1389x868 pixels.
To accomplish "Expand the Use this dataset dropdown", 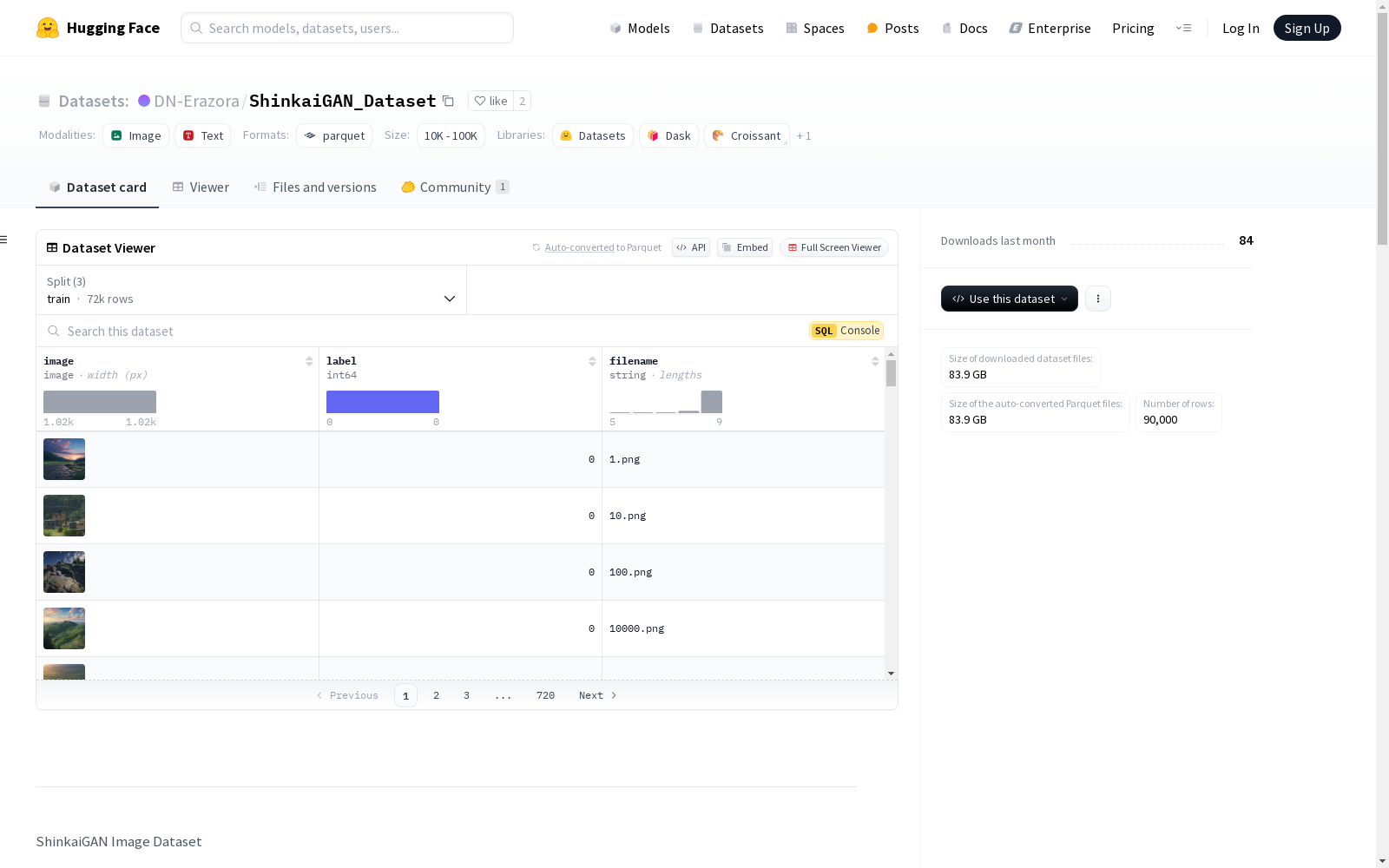I will [1010, 299].
